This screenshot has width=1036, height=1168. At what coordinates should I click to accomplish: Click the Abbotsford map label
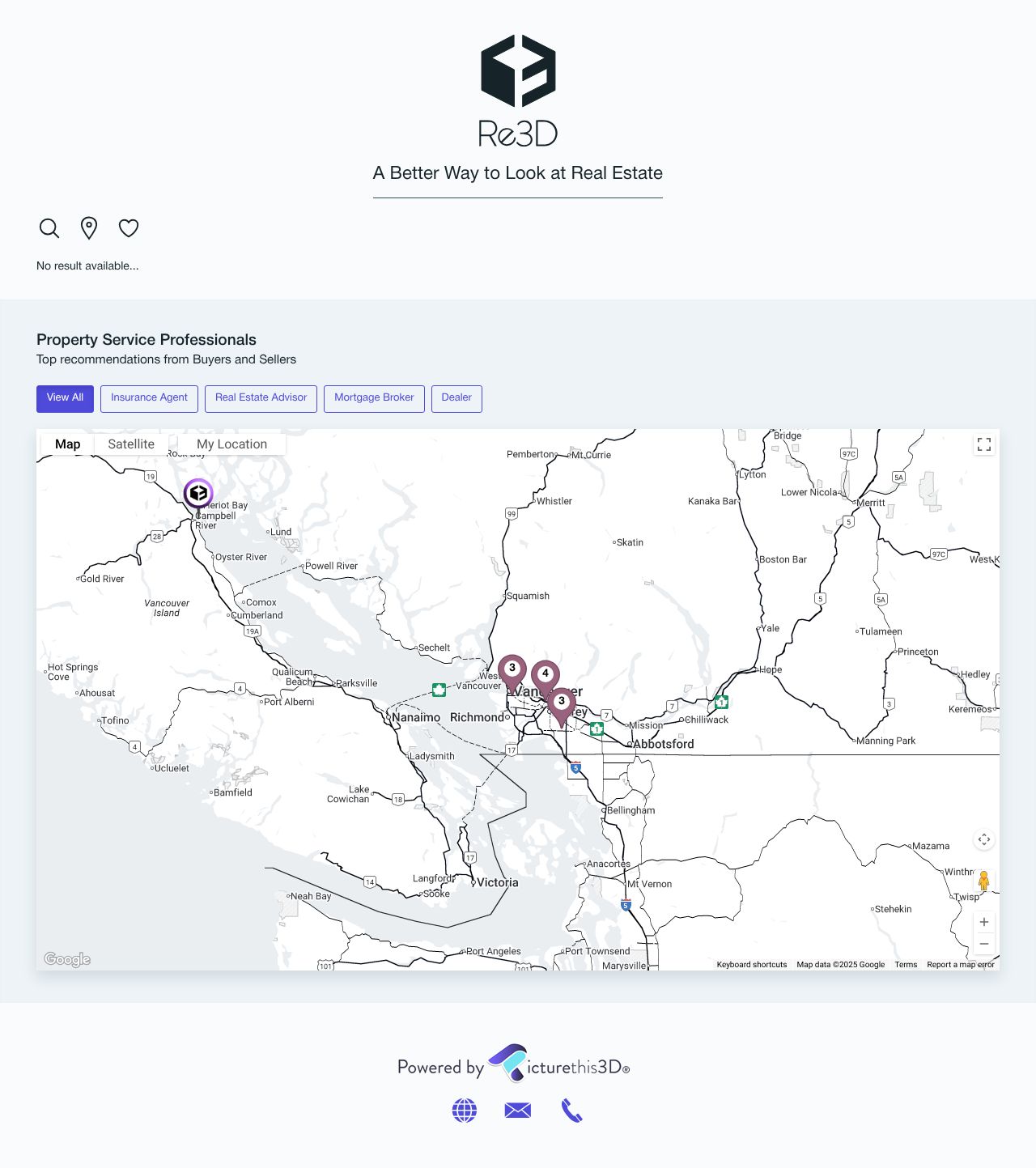[x=663, y=744]
